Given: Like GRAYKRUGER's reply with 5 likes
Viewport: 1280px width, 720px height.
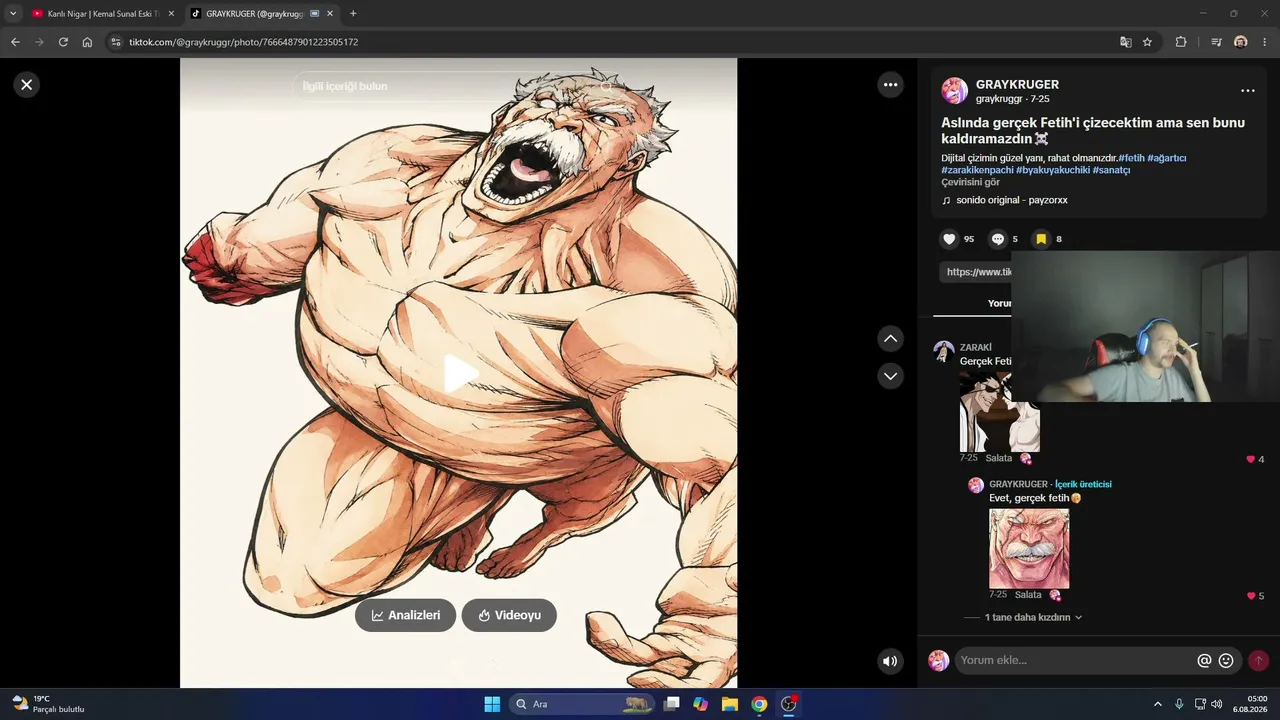Looking at the screenshot, I should [1251, 596].
